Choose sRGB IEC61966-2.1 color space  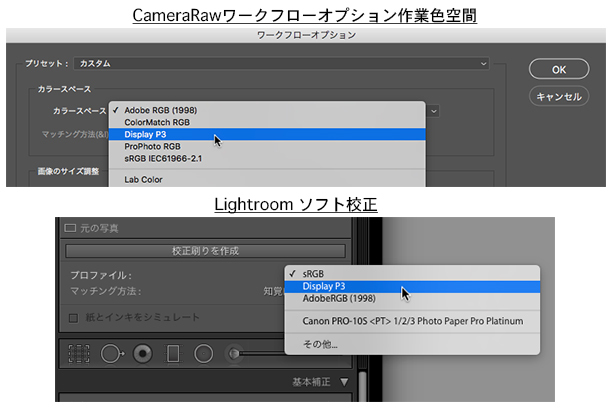click(x=267, y=158)
